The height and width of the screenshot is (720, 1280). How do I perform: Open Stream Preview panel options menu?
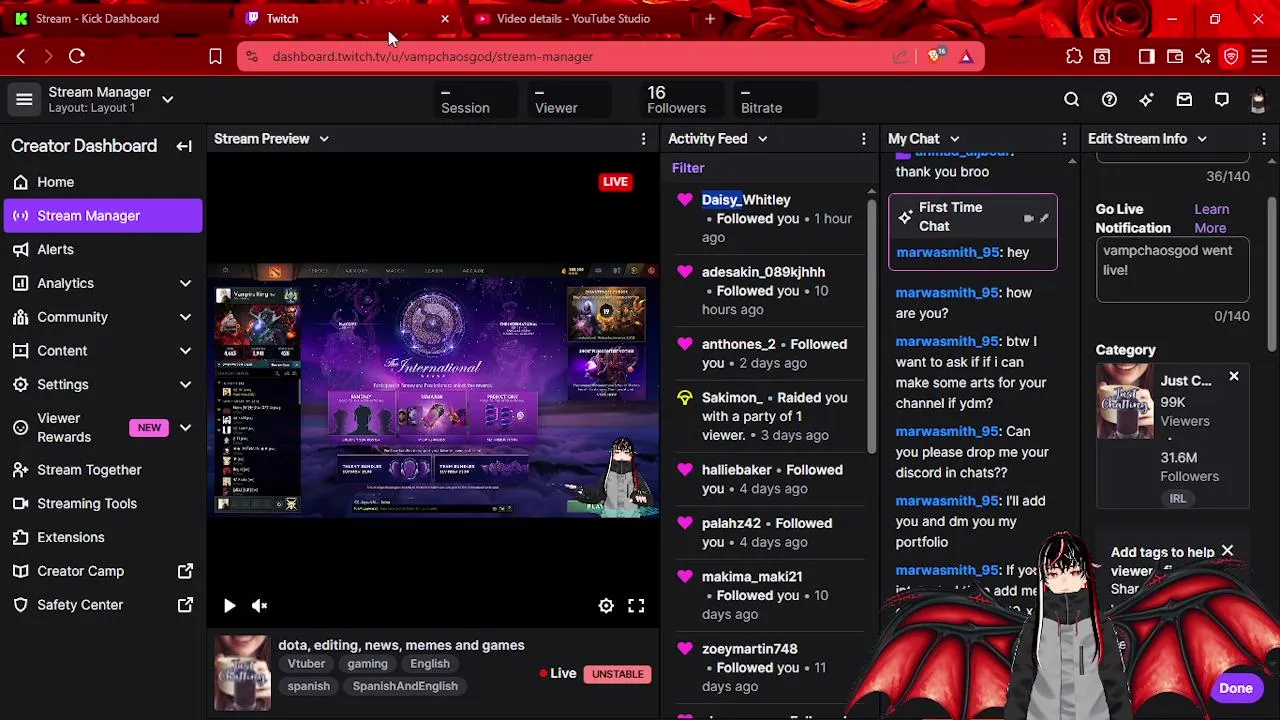pos(643,139)
